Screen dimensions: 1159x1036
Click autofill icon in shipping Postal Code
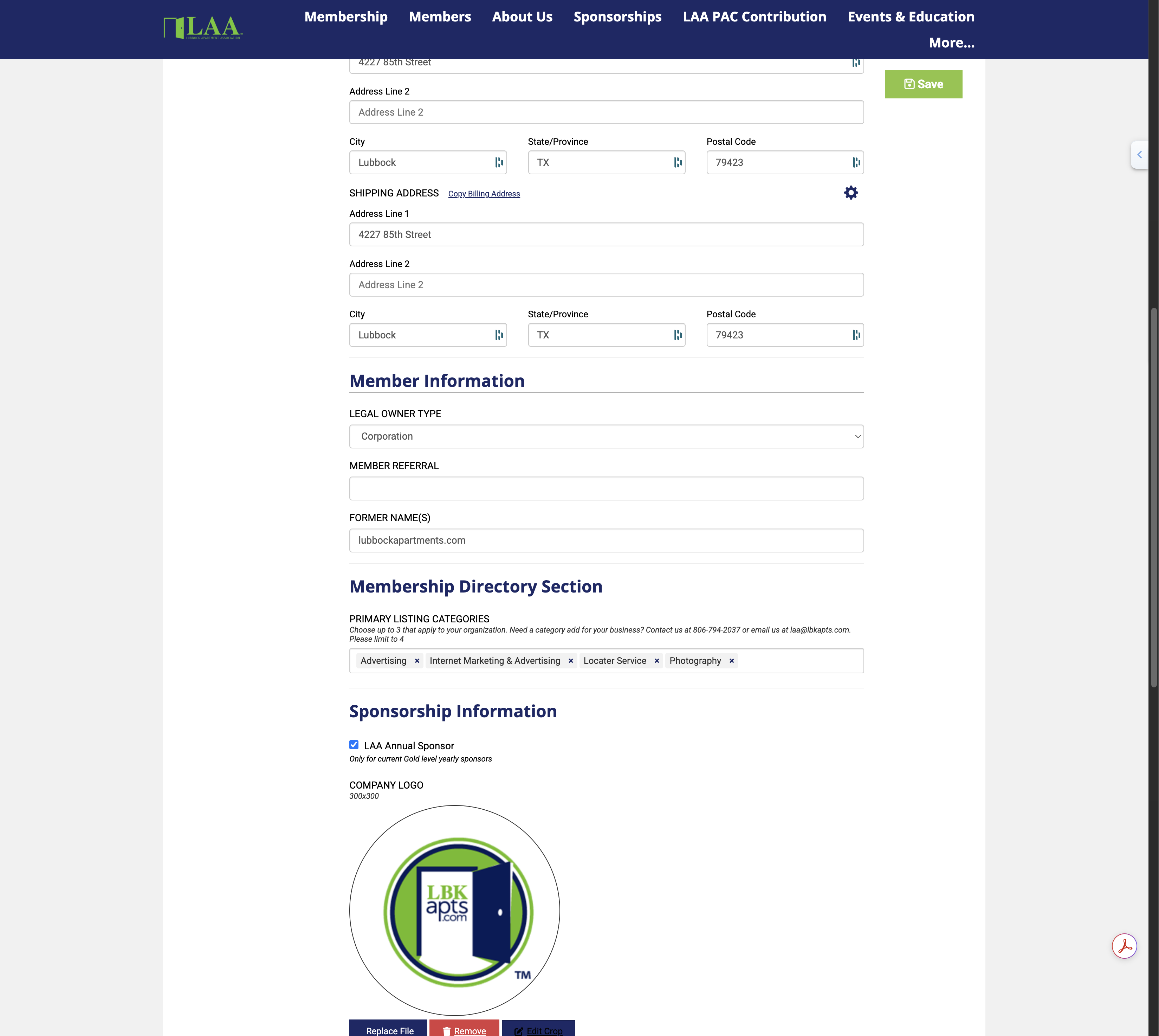856,335
